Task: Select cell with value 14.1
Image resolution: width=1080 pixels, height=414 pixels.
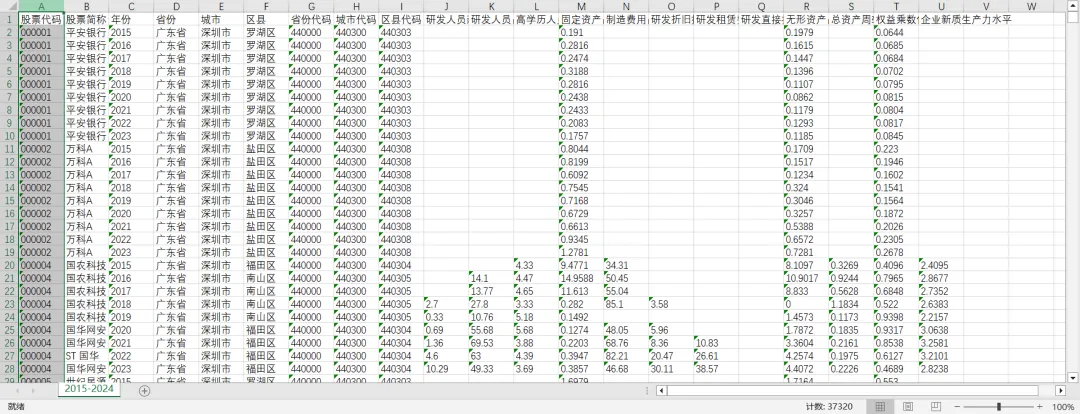Action: [x=490, y=278]
